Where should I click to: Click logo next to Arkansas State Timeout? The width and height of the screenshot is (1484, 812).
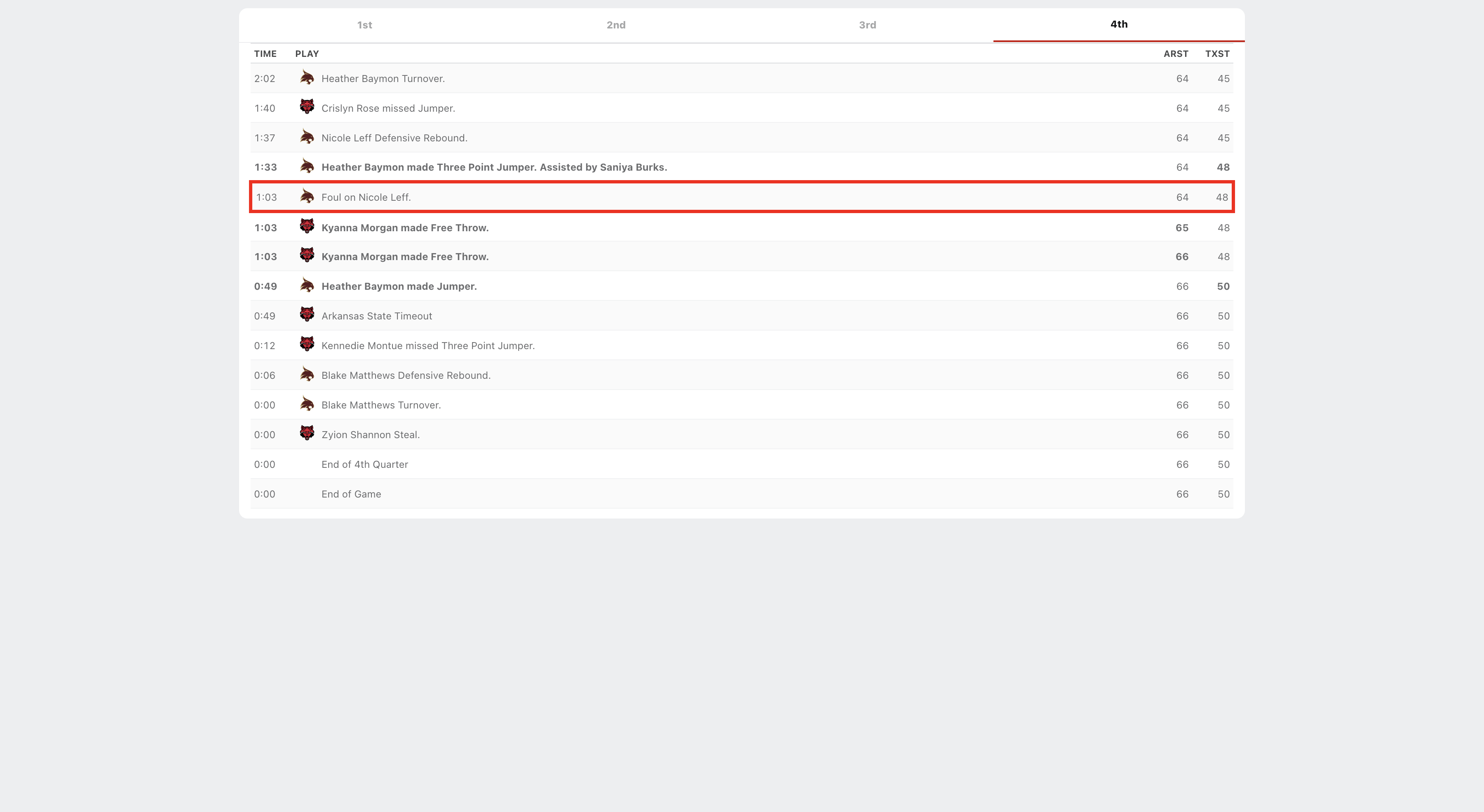point(307,315)
